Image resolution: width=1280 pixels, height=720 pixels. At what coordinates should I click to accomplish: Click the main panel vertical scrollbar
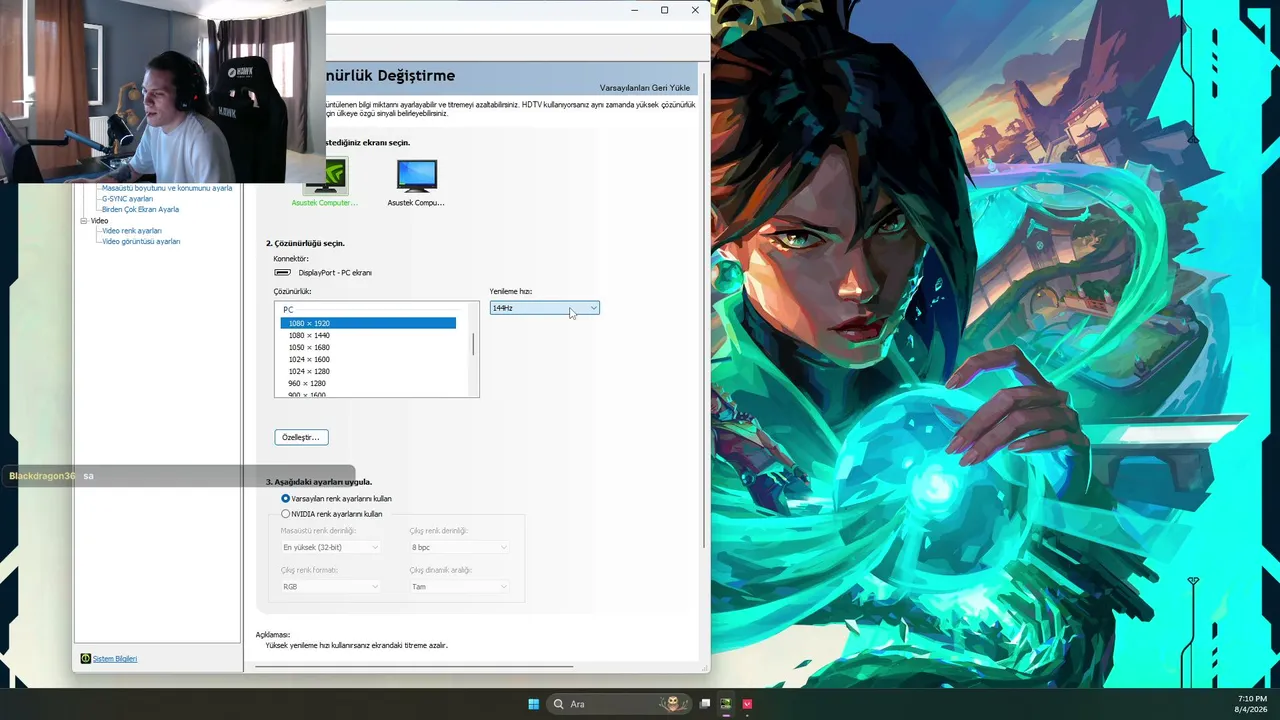tap(704, 310)
